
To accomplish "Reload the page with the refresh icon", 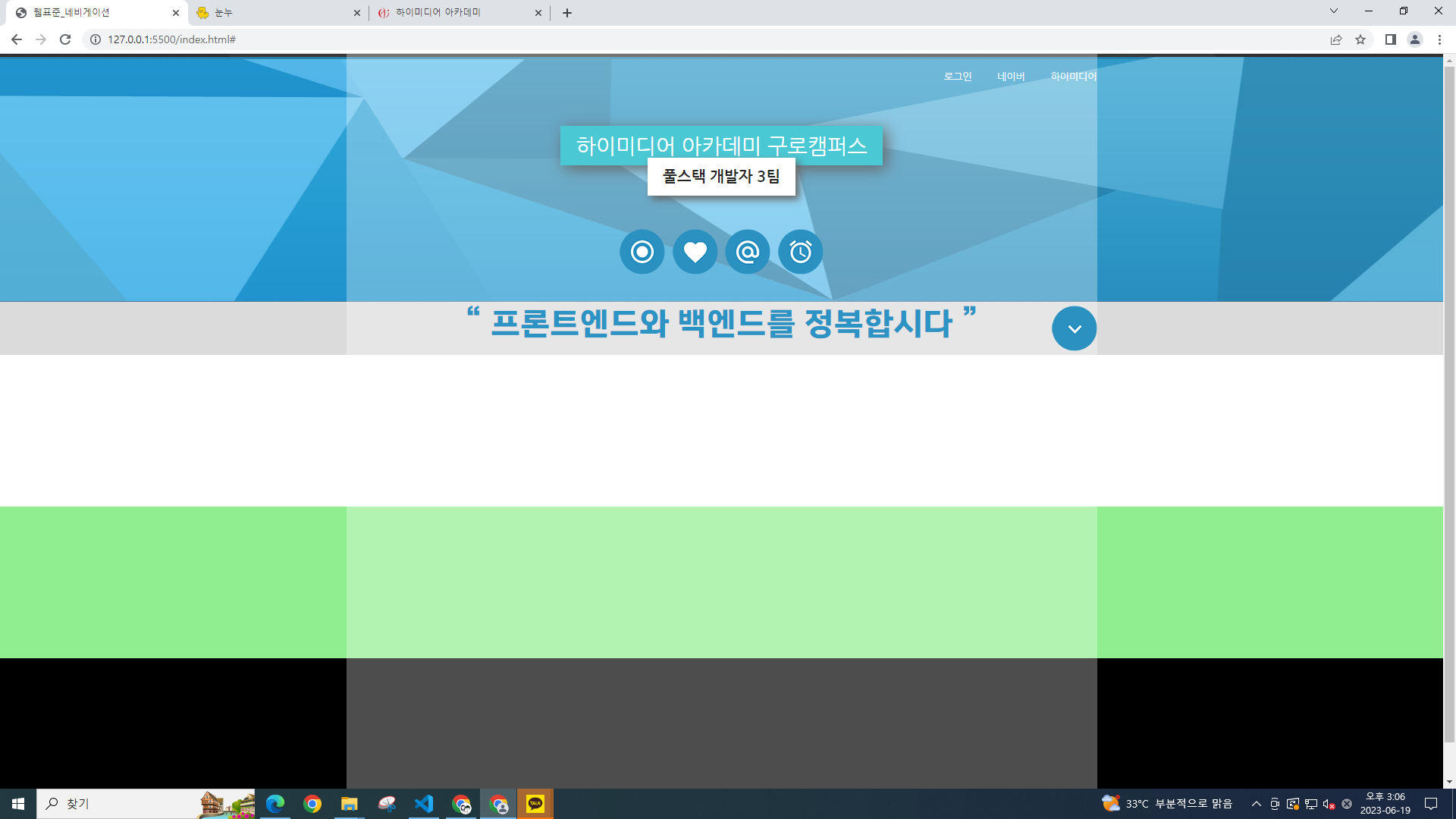I will coord(65,39).
